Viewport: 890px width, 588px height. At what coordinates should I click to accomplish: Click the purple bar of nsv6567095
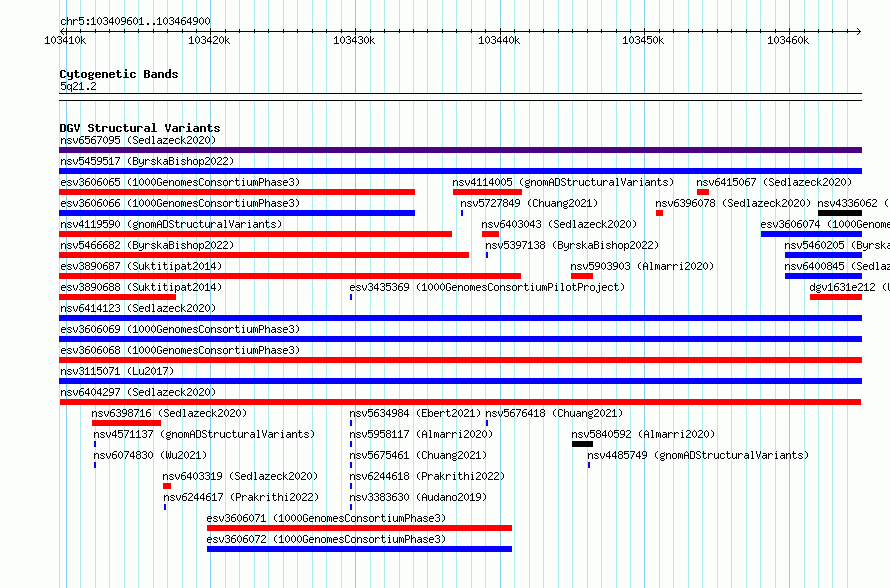pos(460,150)
